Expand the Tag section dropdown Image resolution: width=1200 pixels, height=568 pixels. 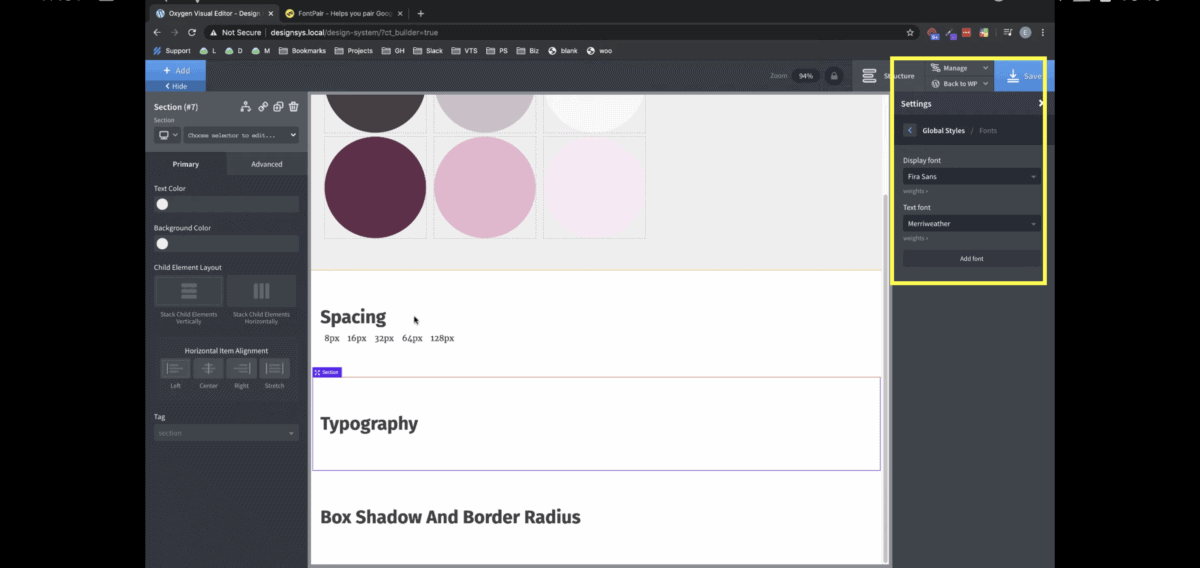click(x=226, y=433)
